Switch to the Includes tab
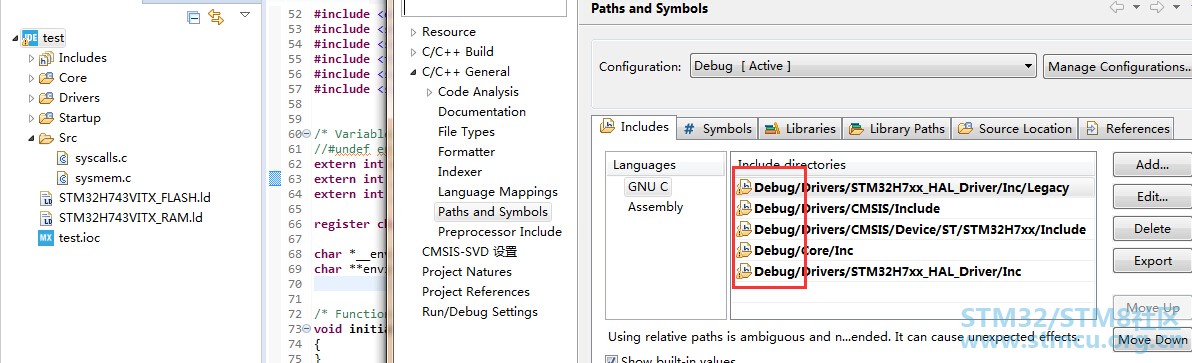 [635, 127]
